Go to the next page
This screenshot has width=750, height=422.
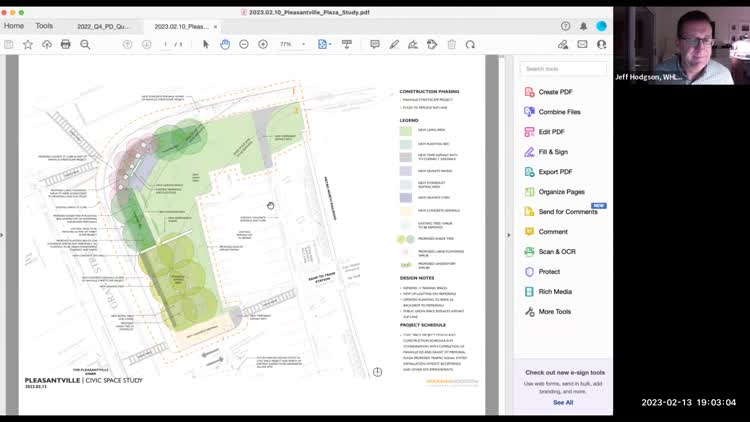146,44
